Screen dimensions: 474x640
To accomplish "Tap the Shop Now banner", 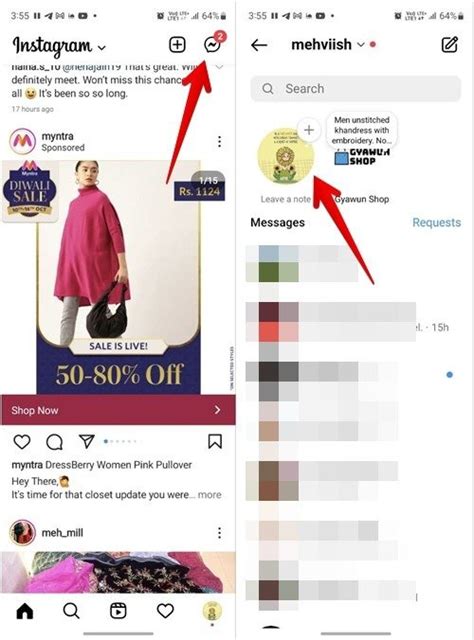I will [118, 410].
